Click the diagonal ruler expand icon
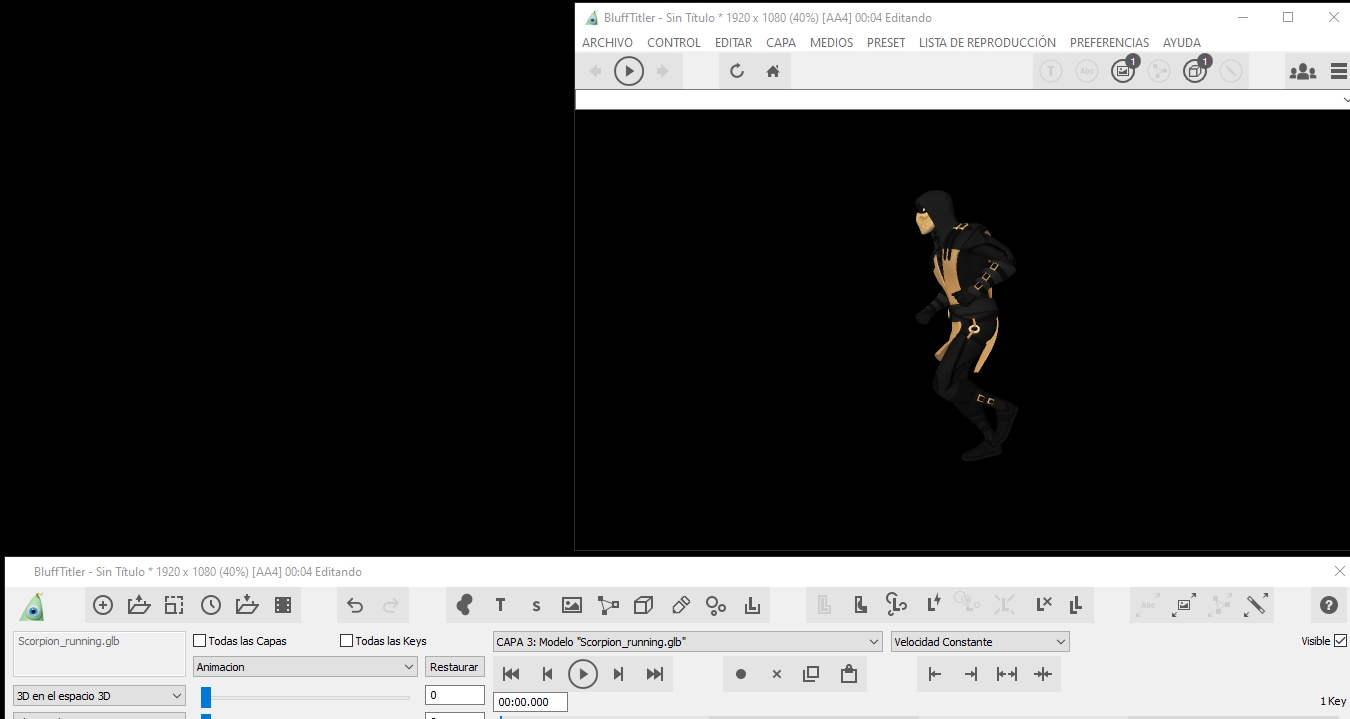 1256,604
